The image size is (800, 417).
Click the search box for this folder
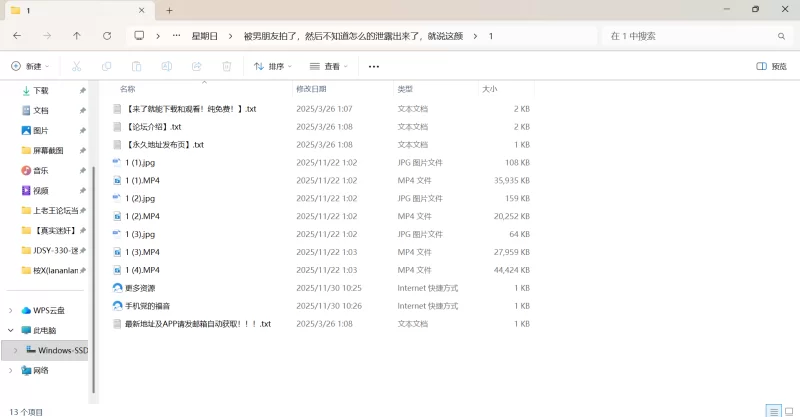[x=690, y=35]
